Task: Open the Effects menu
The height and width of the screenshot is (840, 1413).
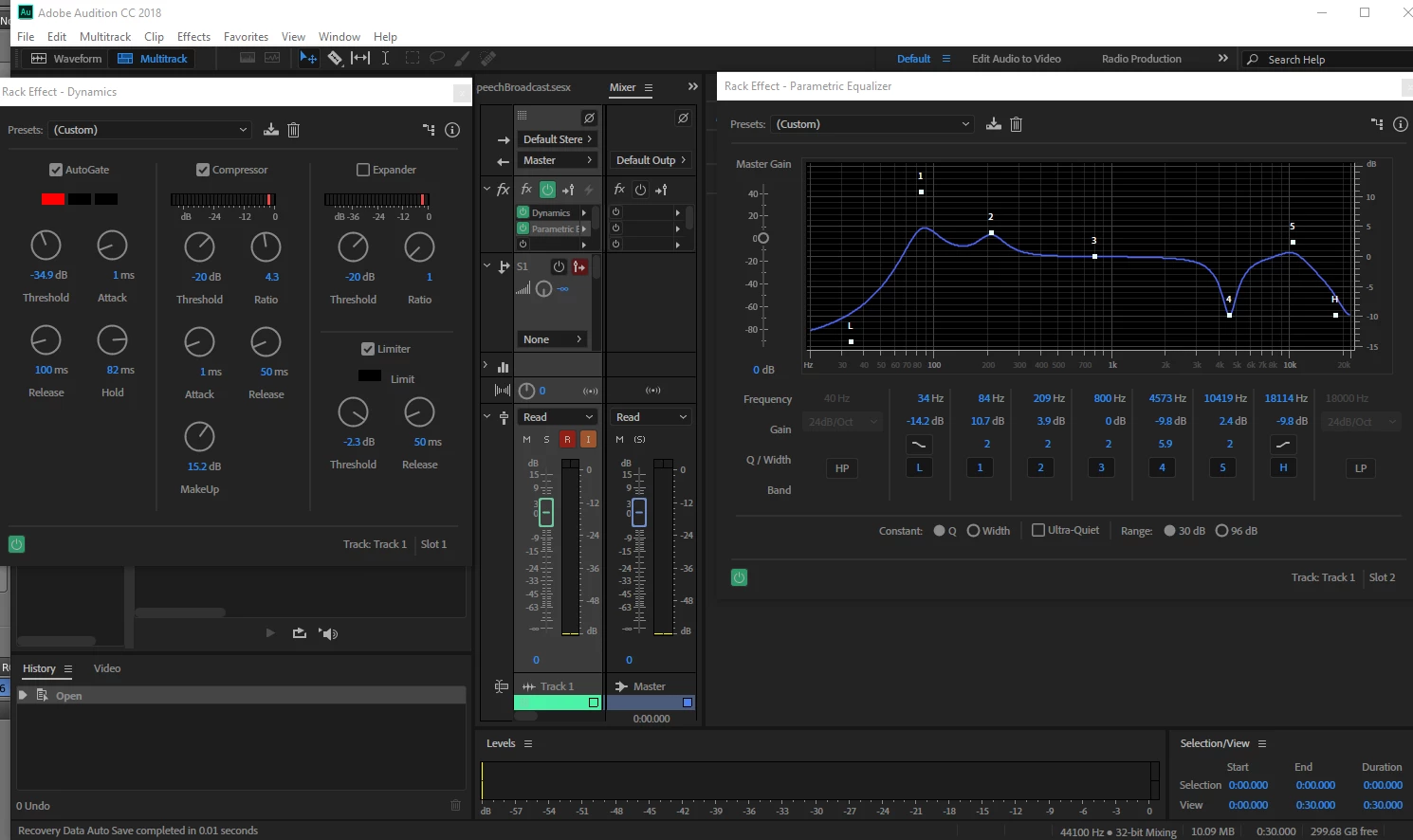Action: click(x=193, y=36)
